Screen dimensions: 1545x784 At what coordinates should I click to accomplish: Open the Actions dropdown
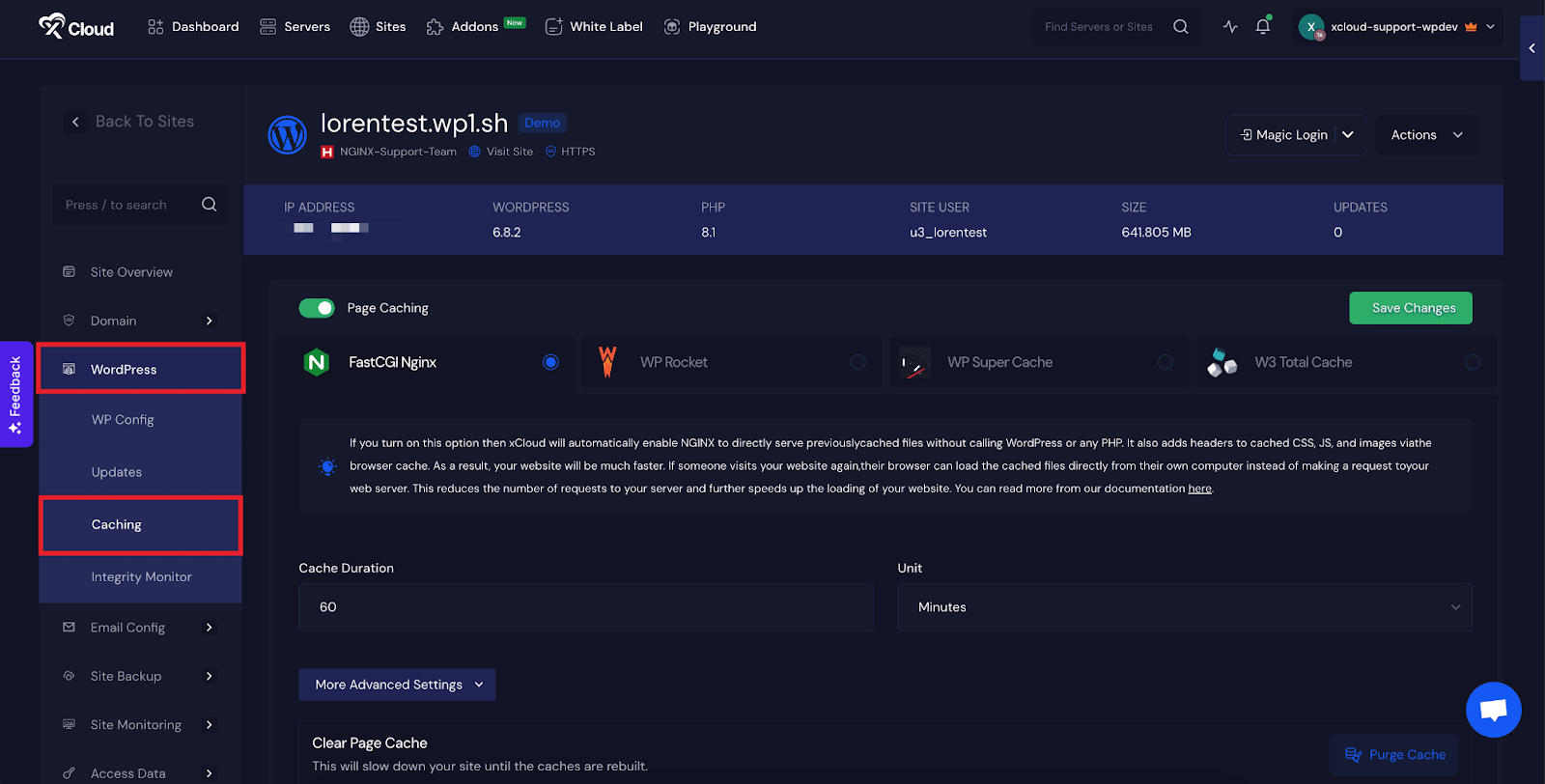click(1426, 135)
